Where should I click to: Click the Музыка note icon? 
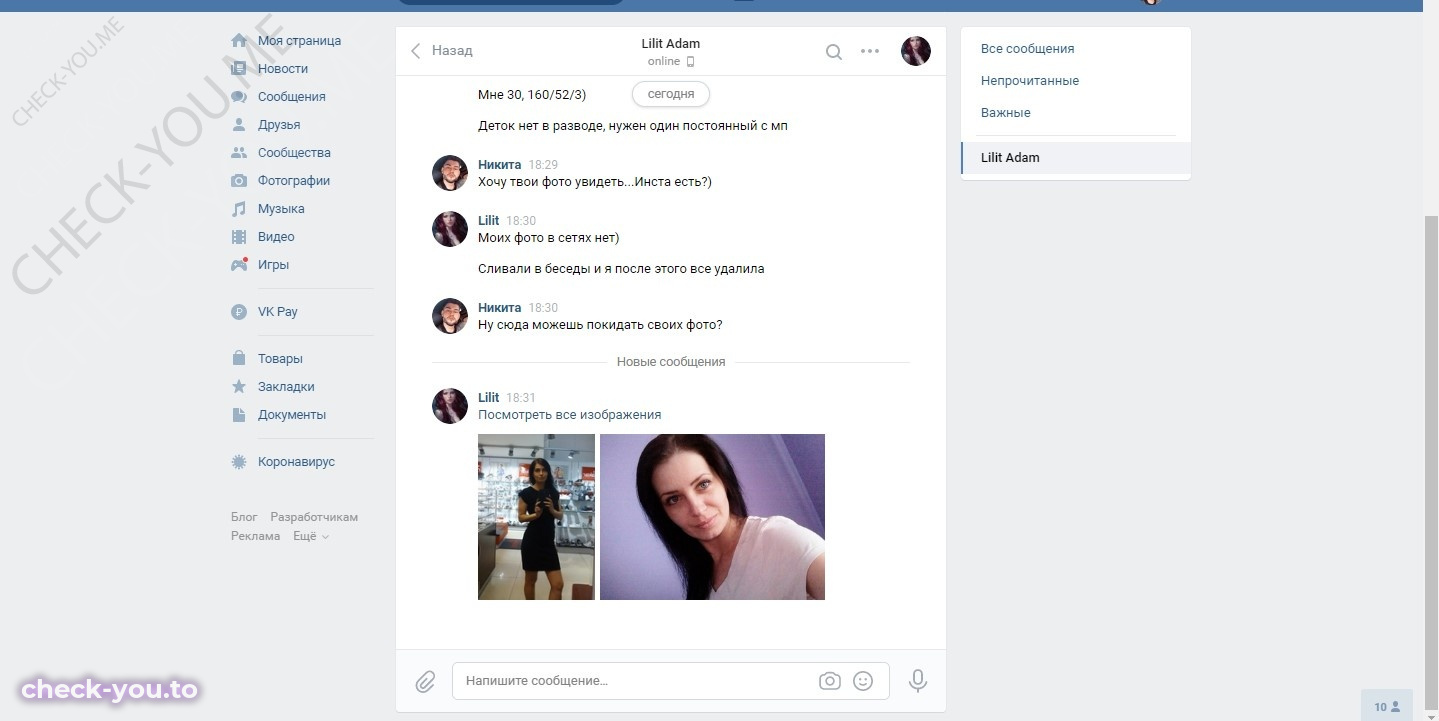239,209
